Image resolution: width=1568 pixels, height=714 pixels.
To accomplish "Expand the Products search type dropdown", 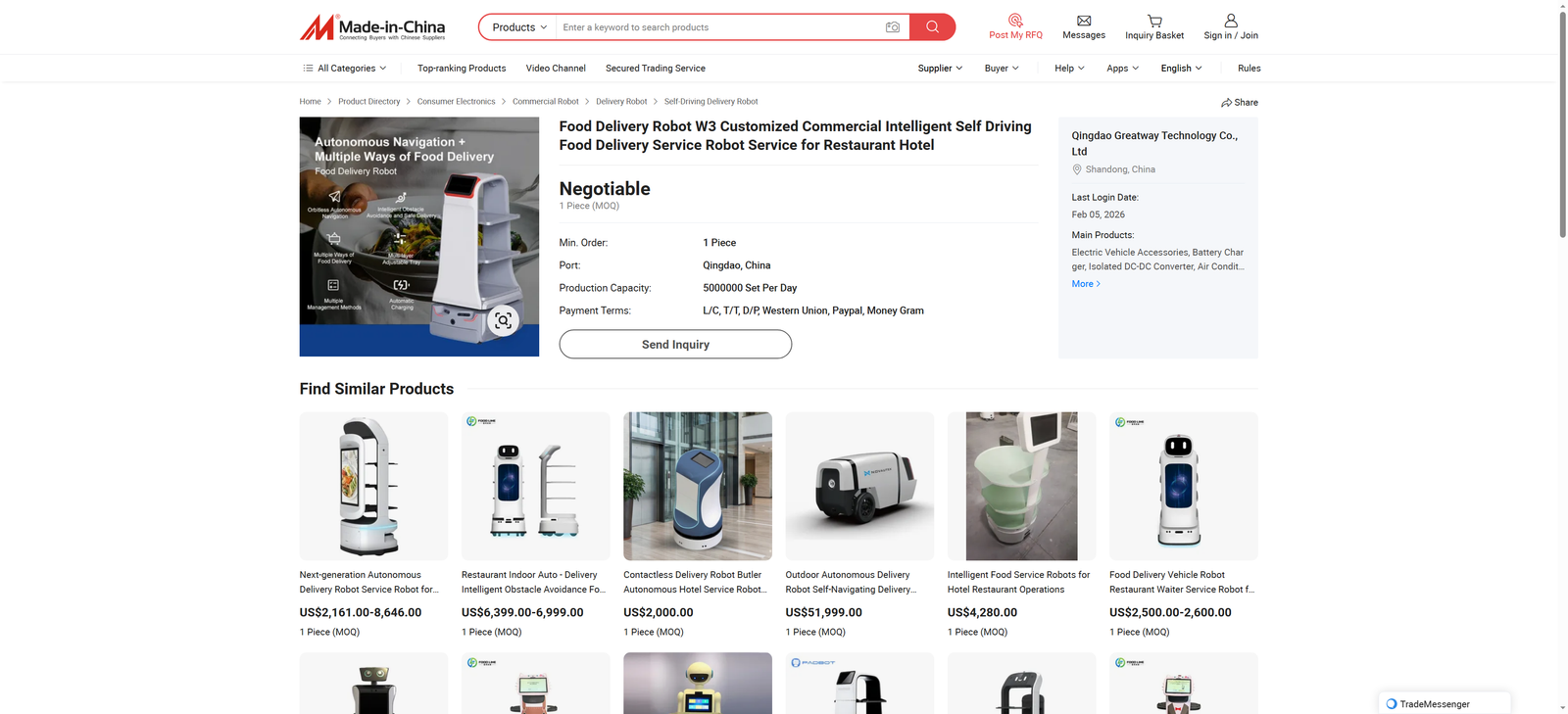I will pos(518,27).
